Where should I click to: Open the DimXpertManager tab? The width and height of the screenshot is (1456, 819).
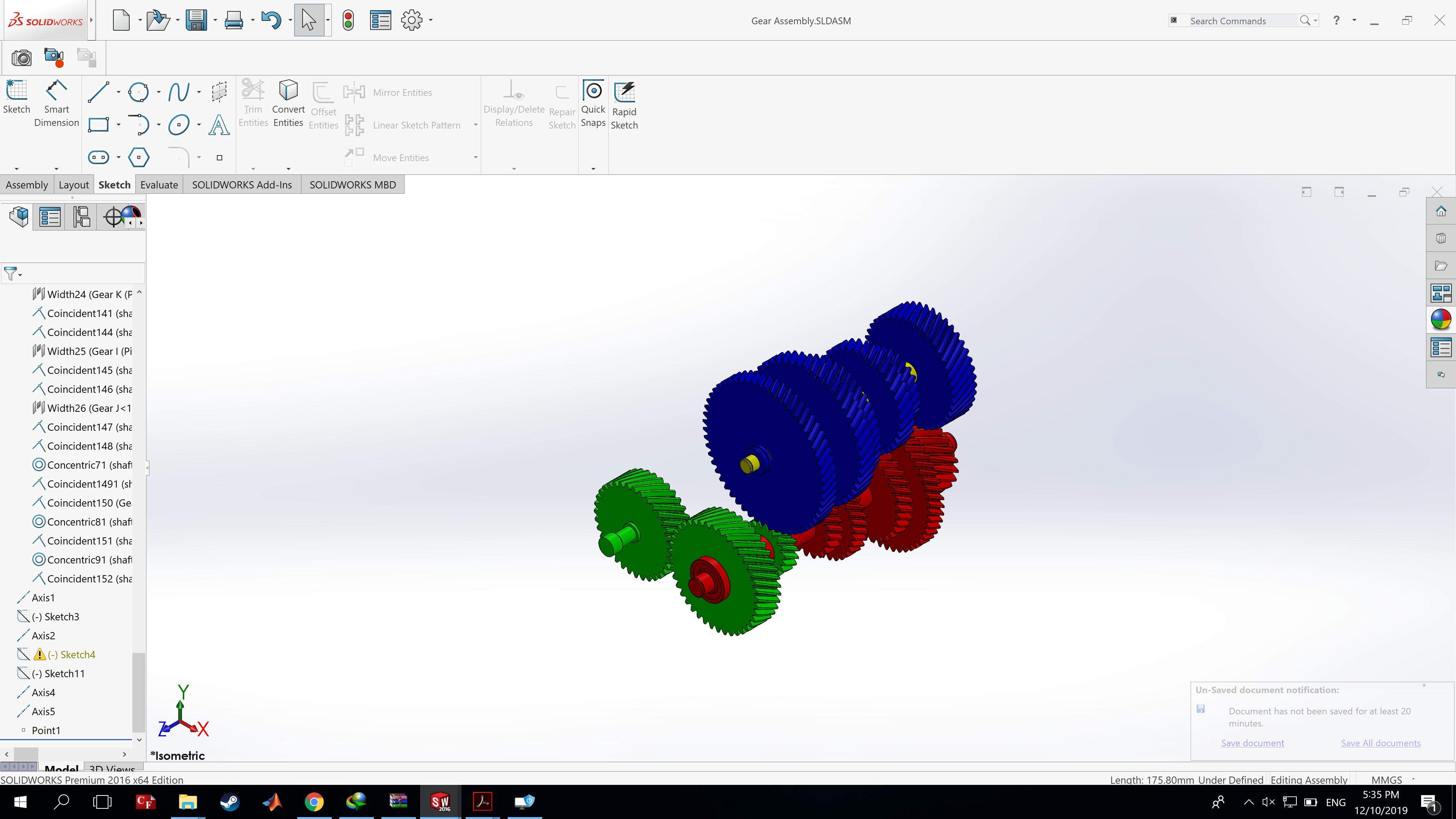[x=113, y=217]
